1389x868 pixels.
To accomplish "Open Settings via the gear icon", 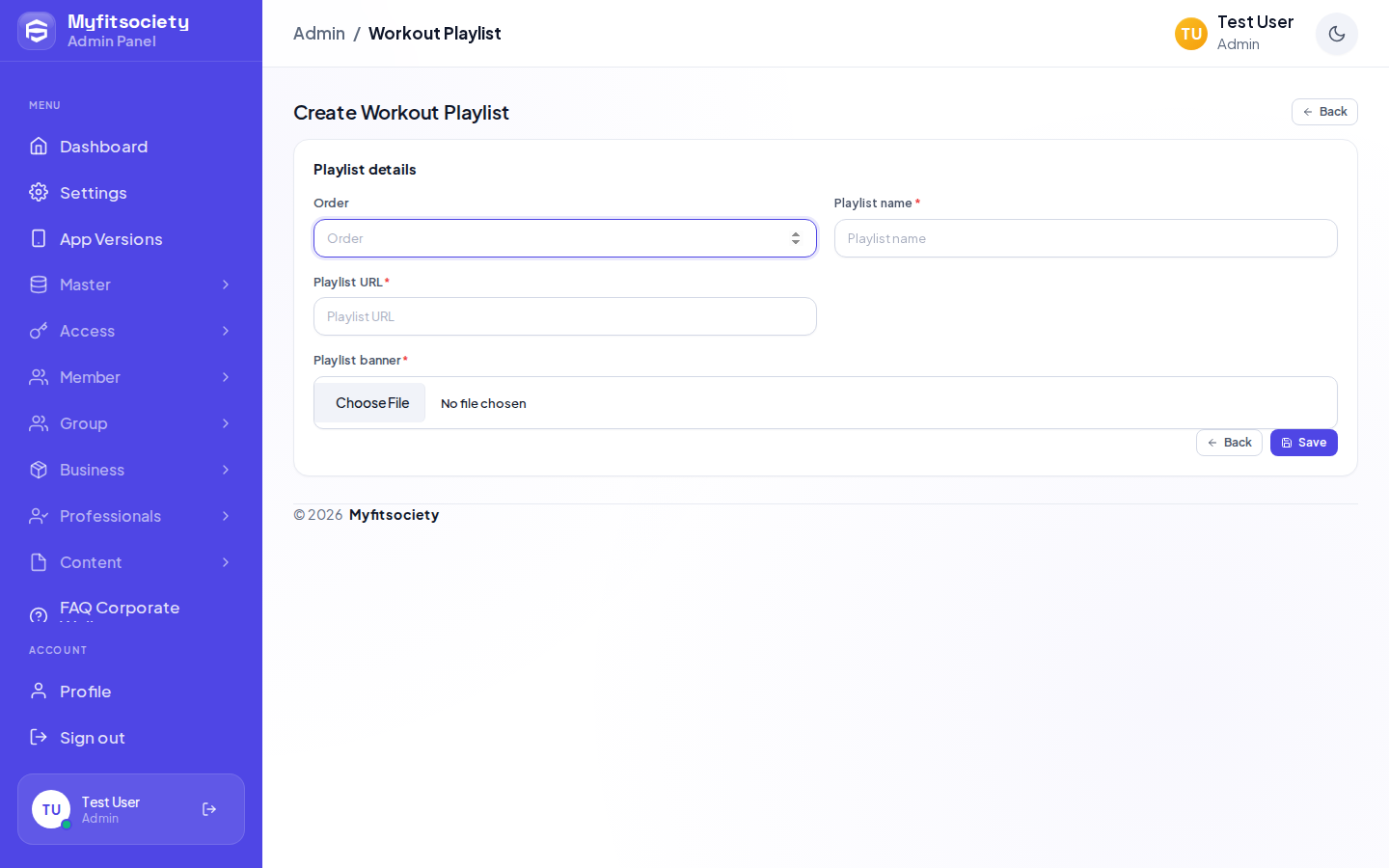I will click(39, 192).
